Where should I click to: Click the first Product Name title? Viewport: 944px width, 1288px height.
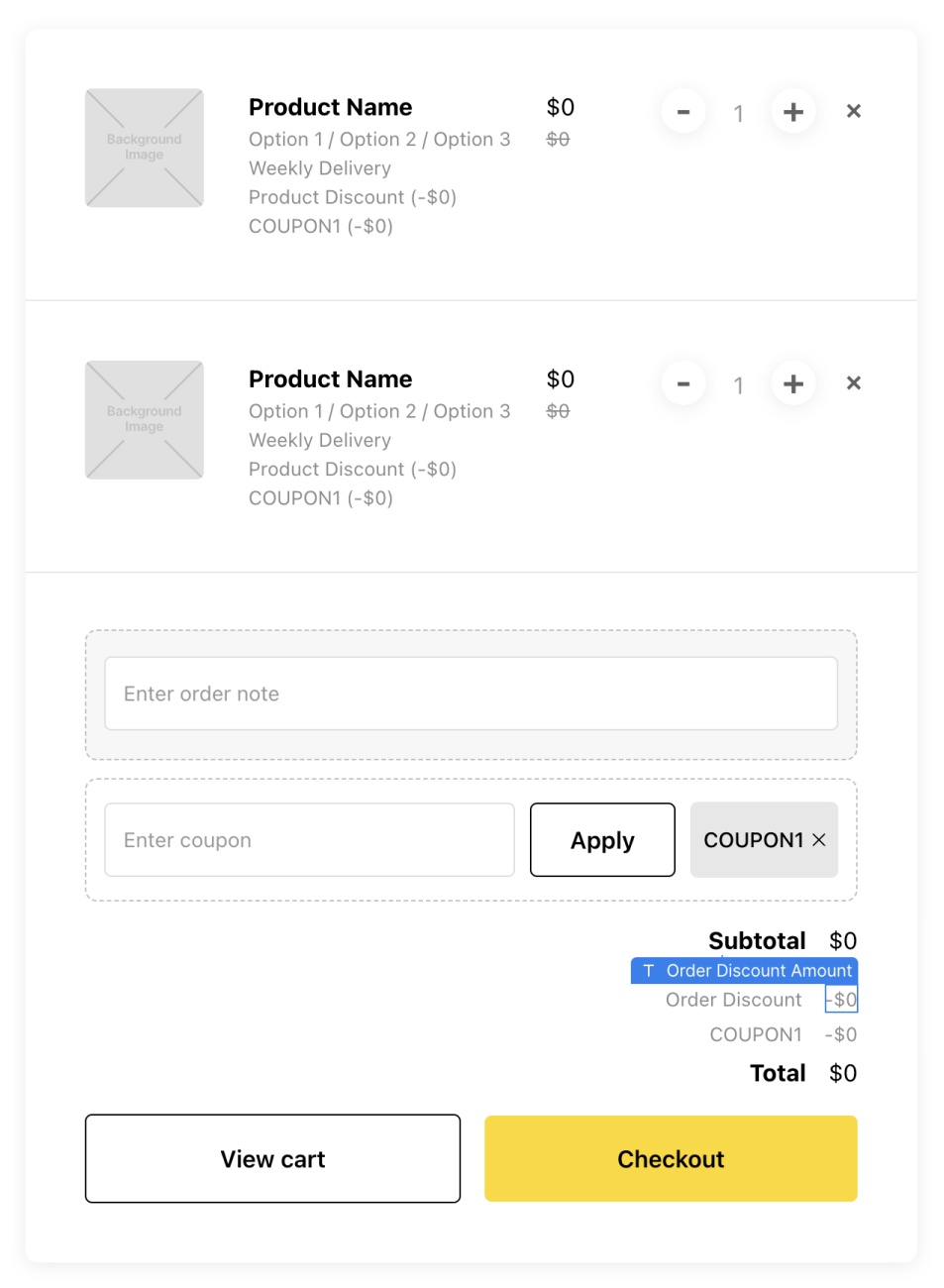[331, 107]
